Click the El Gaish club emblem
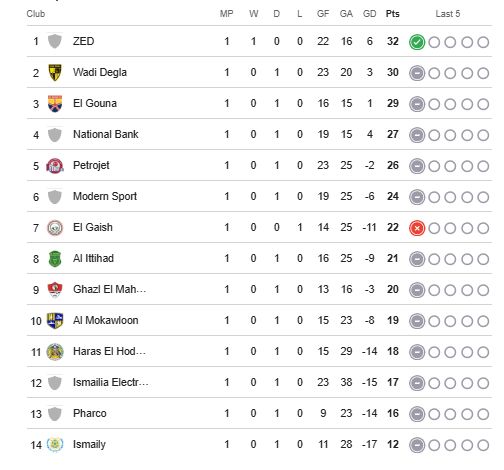The image size is (504, 470). 55,228
